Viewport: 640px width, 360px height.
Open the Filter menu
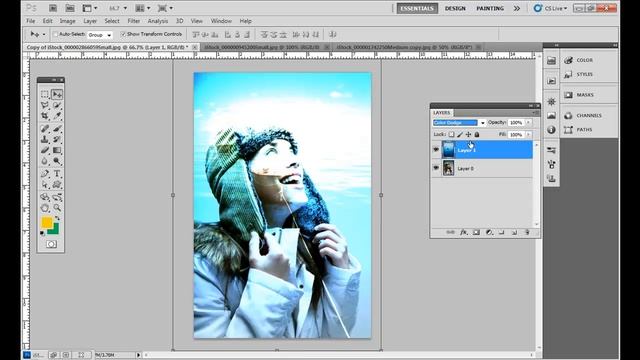click(x=133, y=21)
